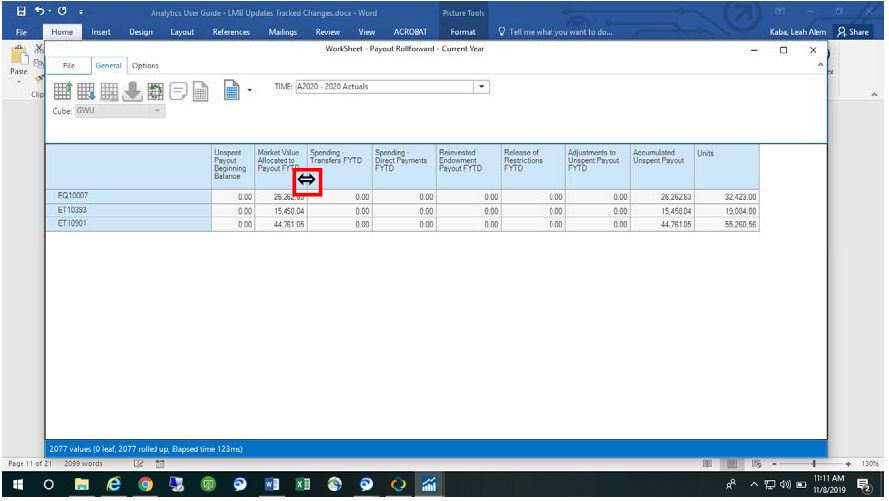Click the Units value 32,423.00 cell

[727, 197]
